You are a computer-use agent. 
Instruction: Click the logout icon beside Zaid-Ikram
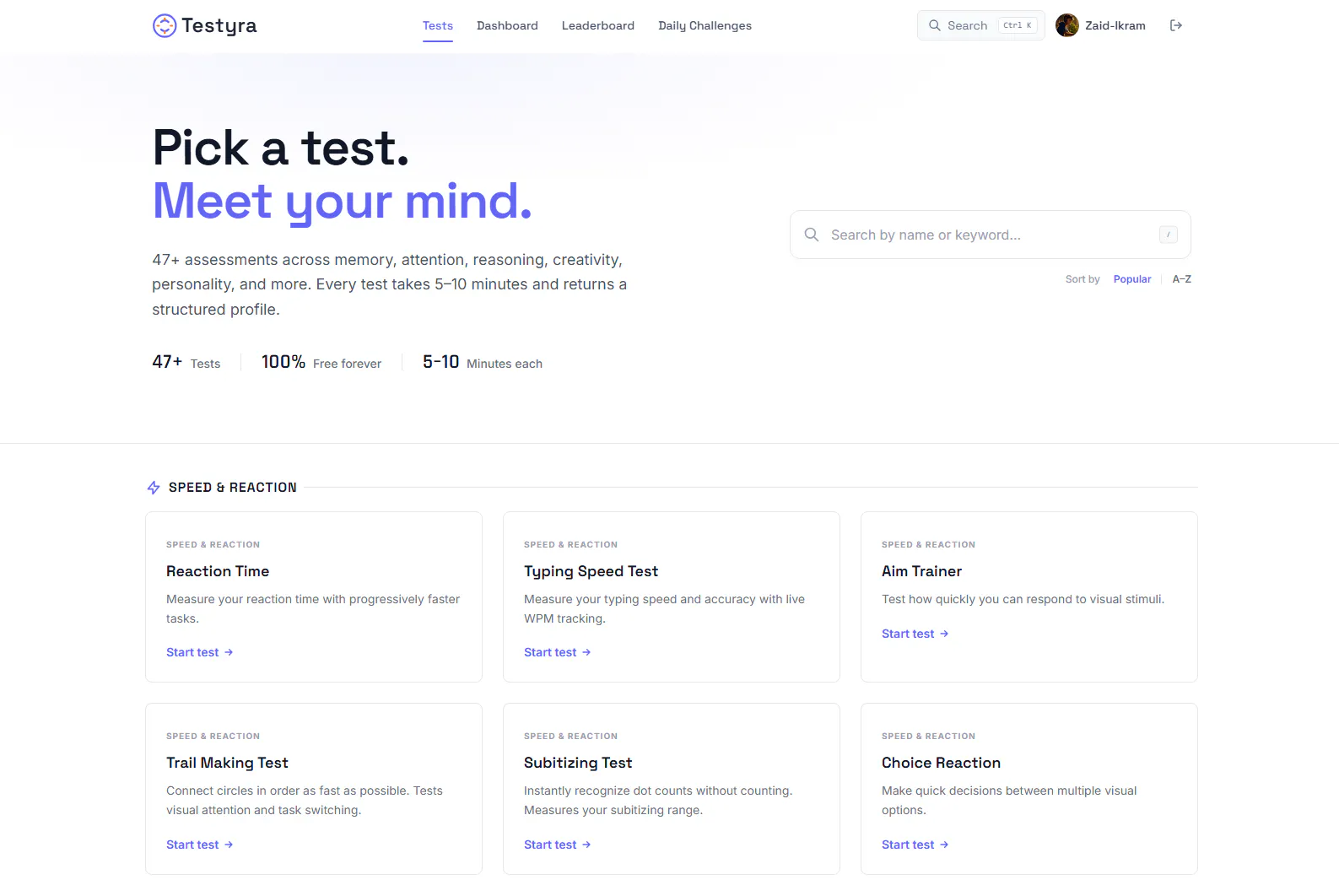tap(1176, 25)
